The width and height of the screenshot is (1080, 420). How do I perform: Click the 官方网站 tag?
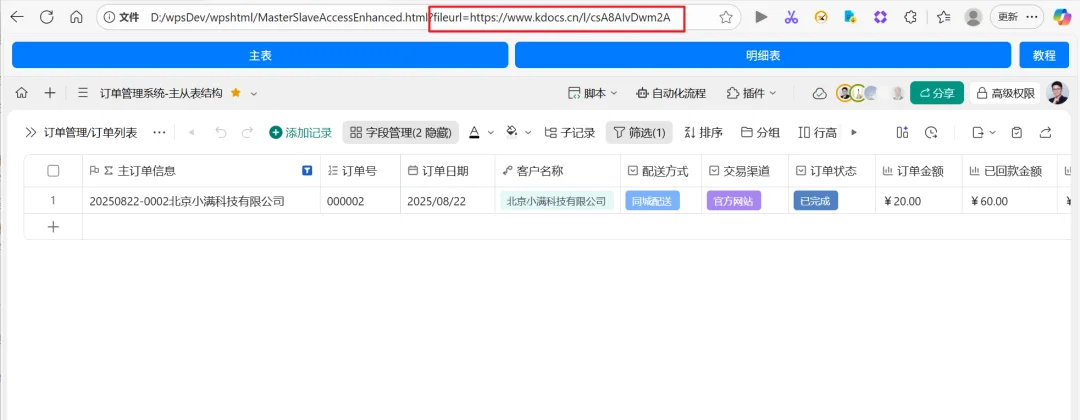[x=734, y=201]
